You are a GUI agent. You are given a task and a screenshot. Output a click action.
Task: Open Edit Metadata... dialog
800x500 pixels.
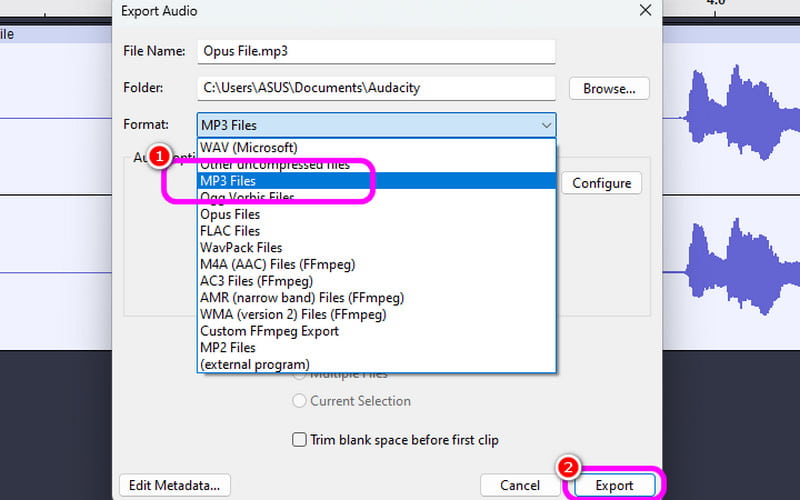point(174,485)
